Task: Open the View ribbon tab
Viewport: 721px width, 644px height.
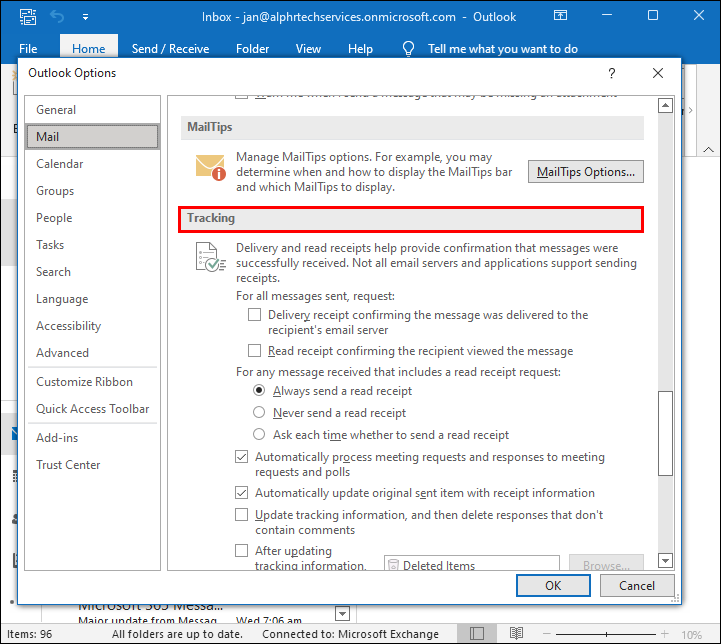Action: point(308,49)
